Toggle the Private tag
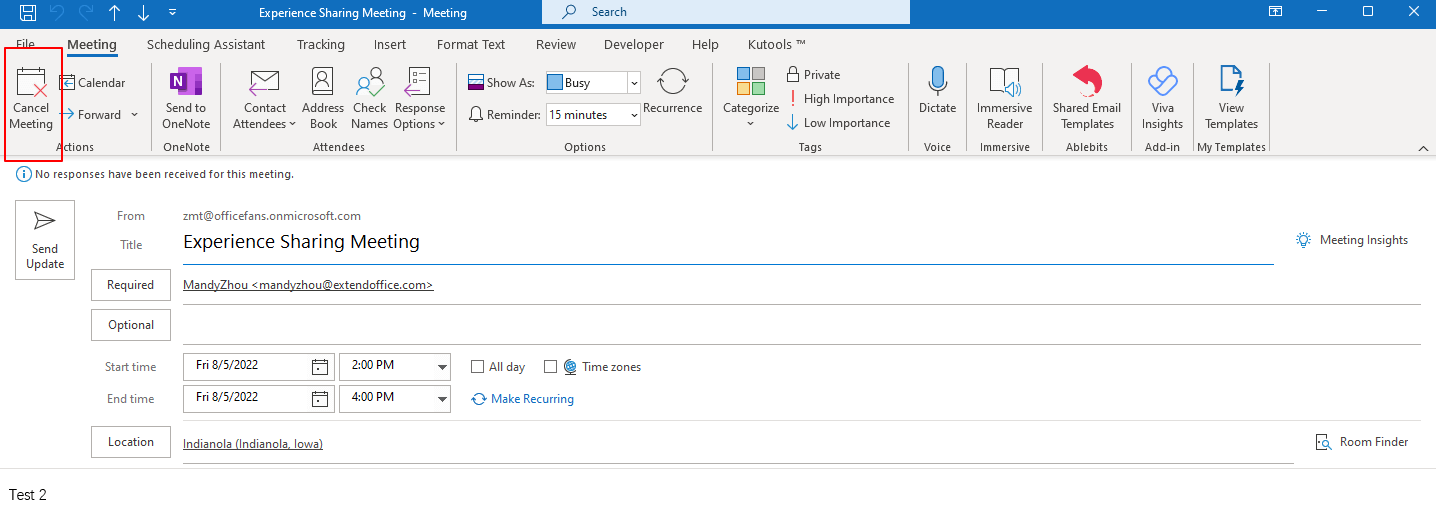 point(812,75)
